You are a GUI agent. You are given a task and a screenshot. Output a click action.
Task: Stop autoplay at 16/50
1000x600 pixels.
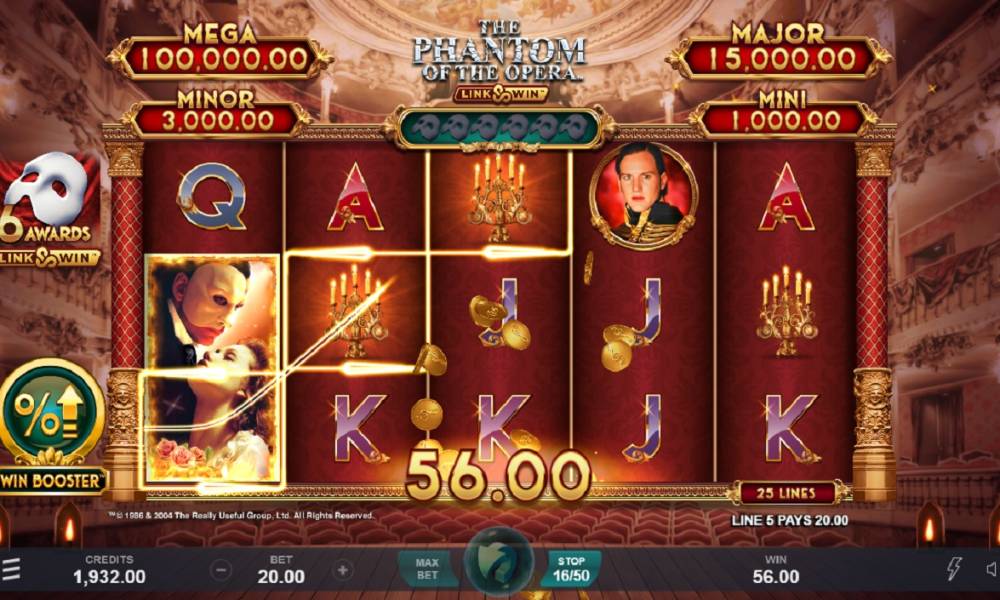point(571,569)
